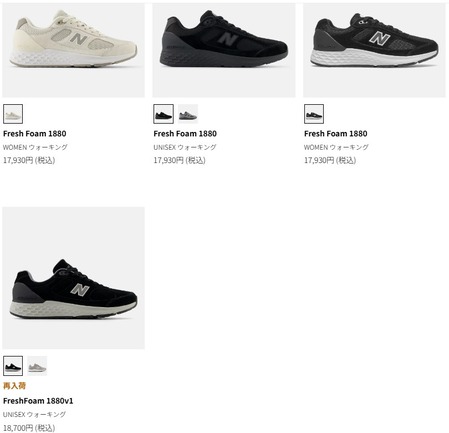Click UNISEX ウォーキング text under the all-black shoe
Screen dimensions: 449x433
point(185,147)
